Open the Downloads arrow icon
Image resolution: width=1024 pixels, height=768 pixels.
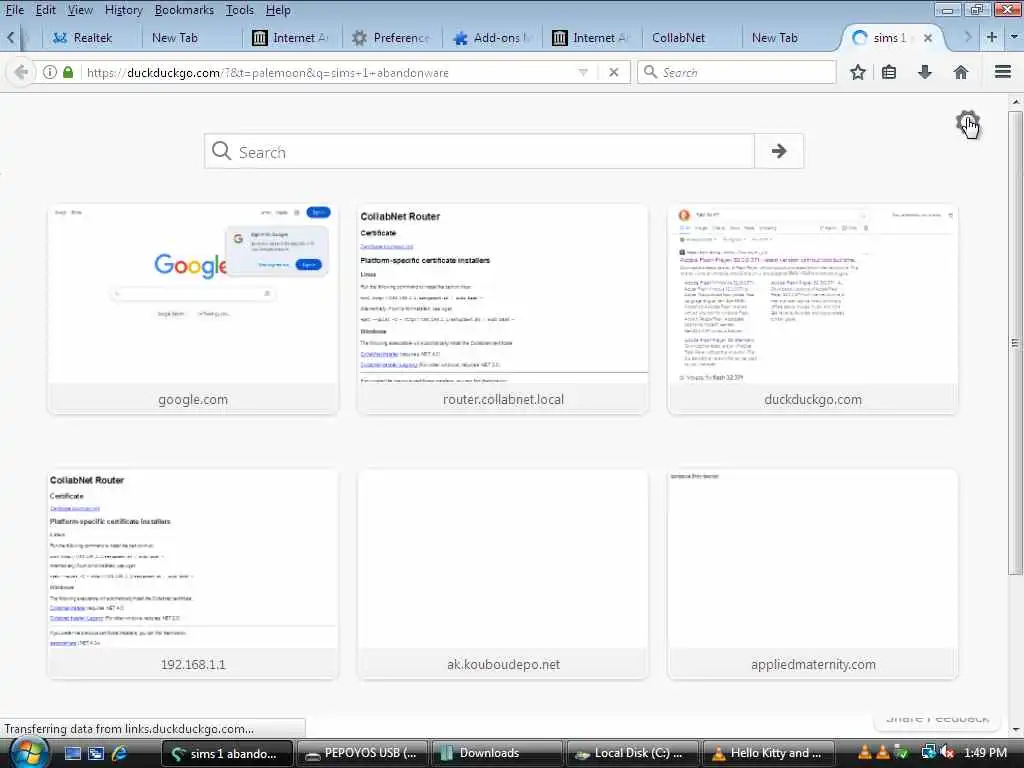924,72
